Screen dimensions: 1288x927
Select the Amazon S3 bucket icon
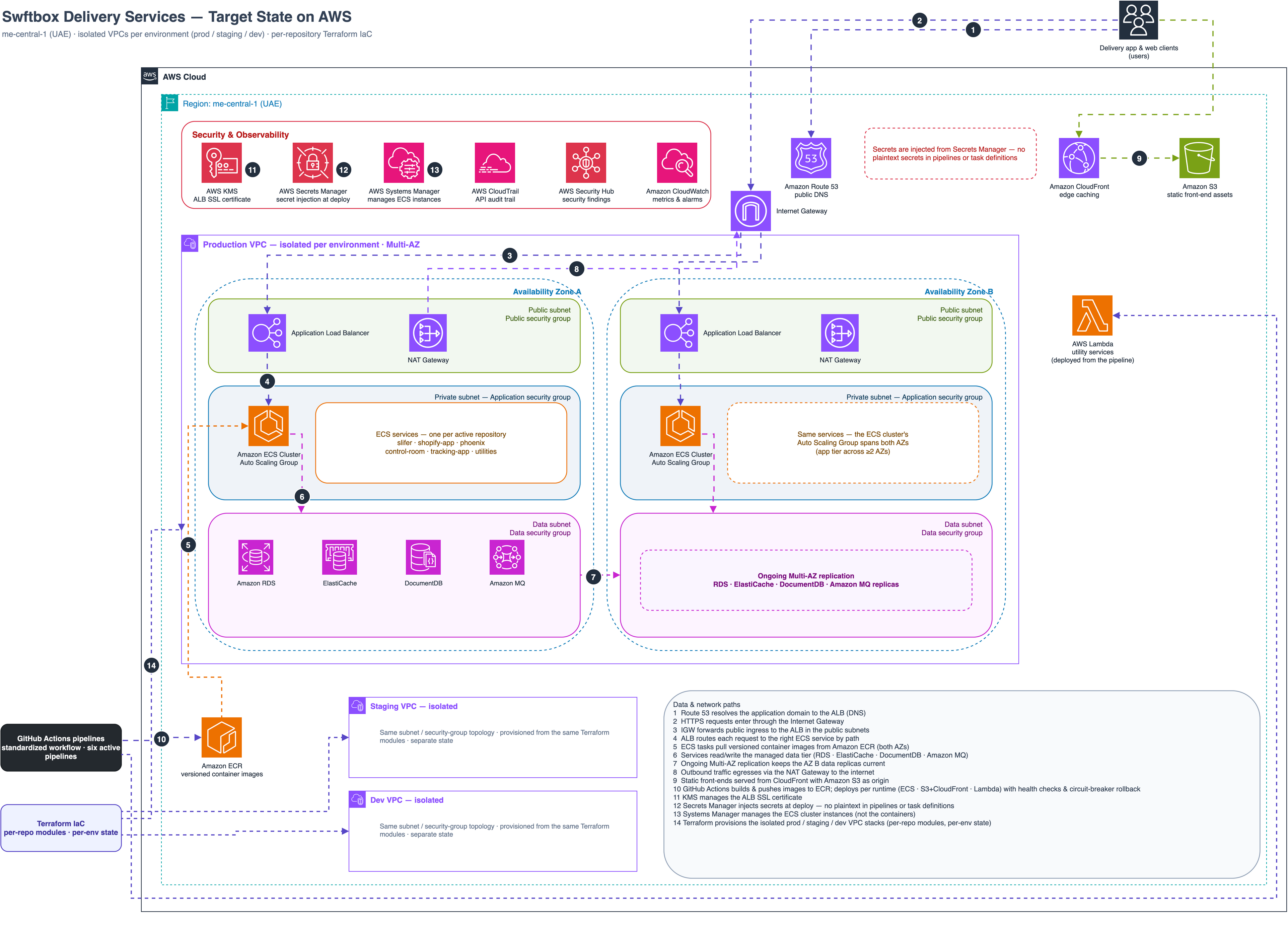pyautogui.click(x=1199, y=158)
